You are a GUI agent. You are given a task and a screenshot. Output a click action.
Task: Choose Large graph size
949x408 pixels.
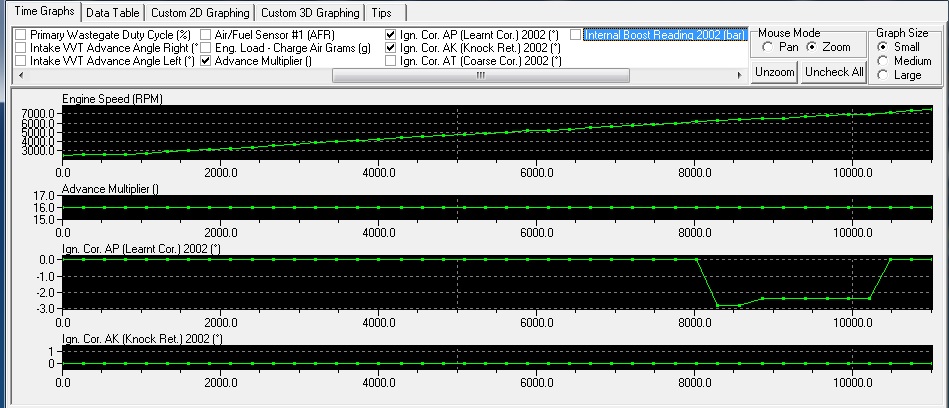coord(884,75)
